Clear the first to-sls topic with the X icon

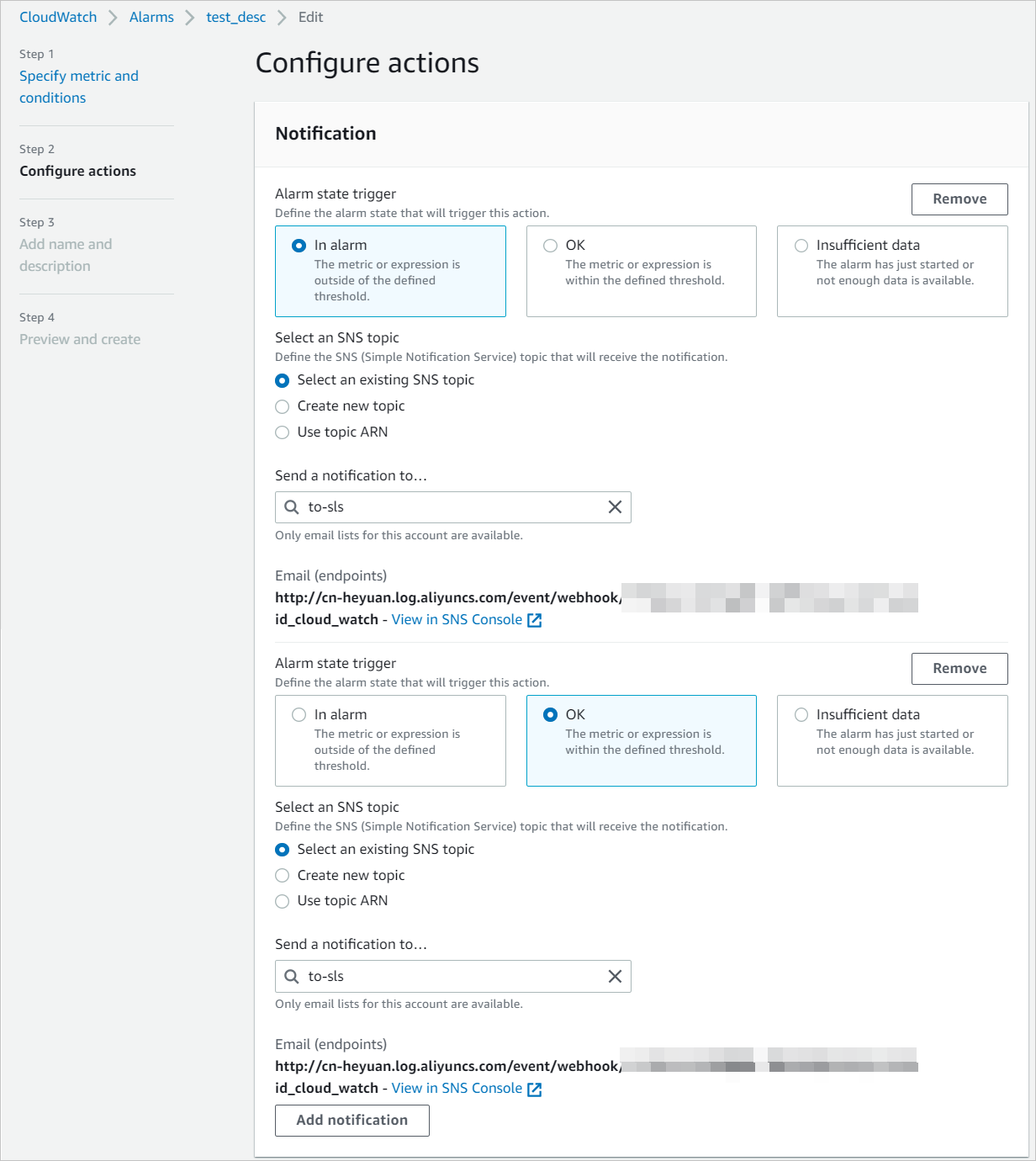(x=614, y=507)
